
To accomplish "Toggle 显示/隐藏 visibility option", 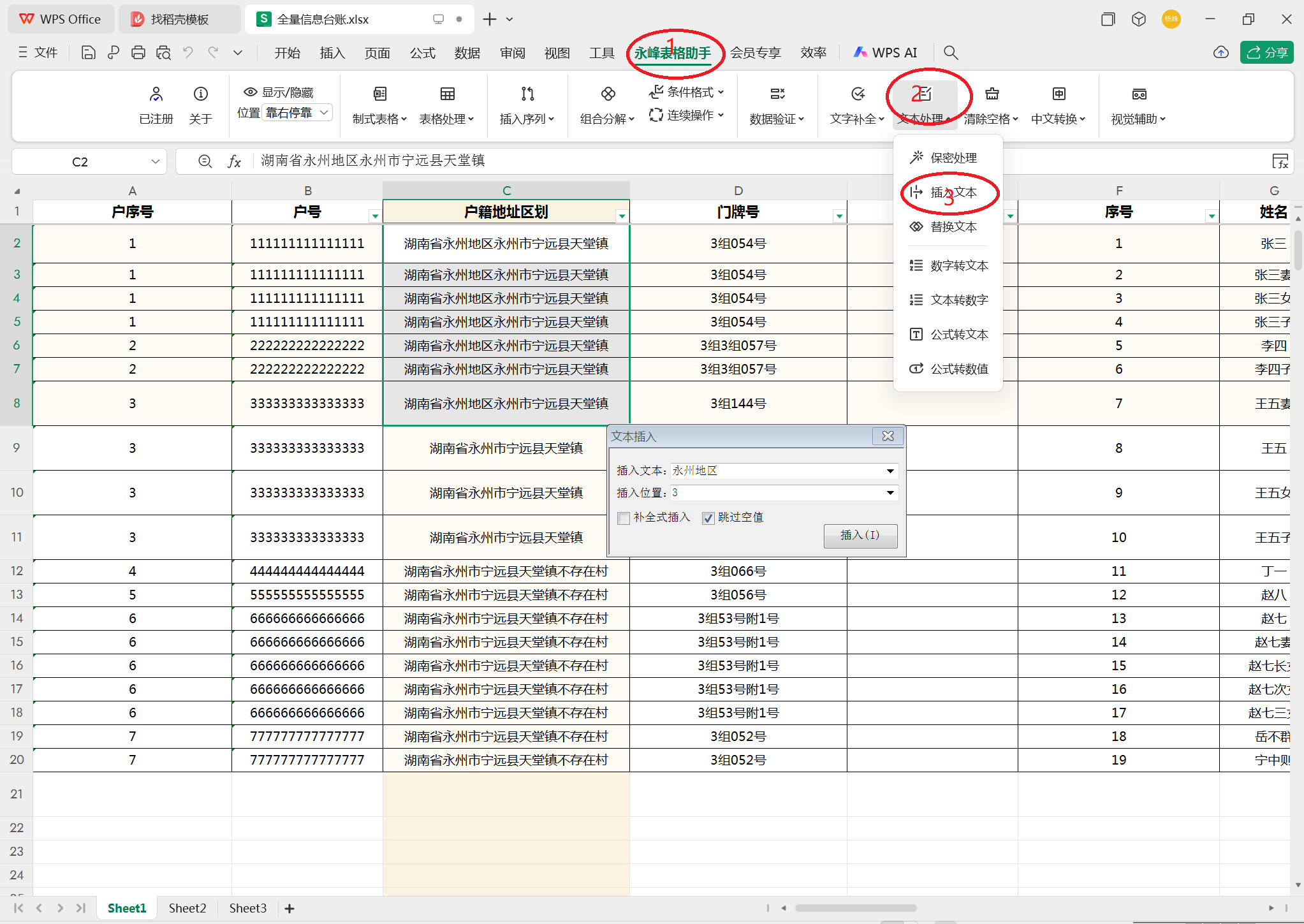I will pos(279,92).
